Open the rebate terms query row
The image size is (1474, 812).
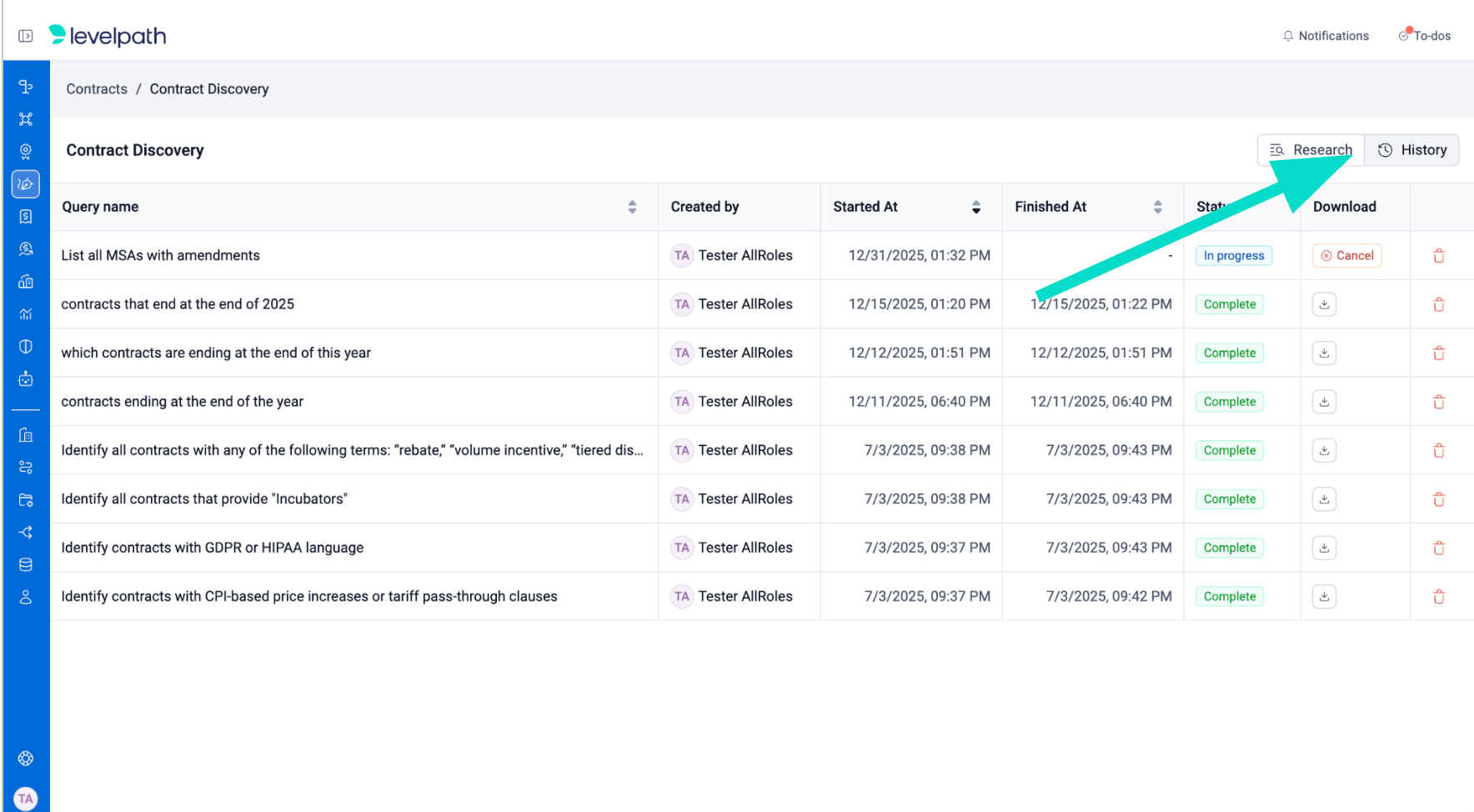pyautogui.click(x=352, y=450)
